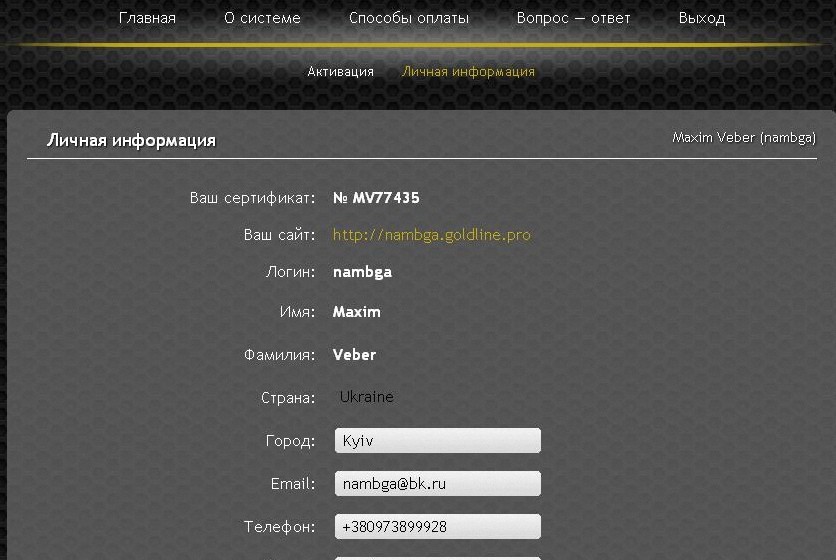Image resolution: width=836 pixels, height=560 pixels.
Task: Switch to the Активация tab
Action: click(341, 71)
